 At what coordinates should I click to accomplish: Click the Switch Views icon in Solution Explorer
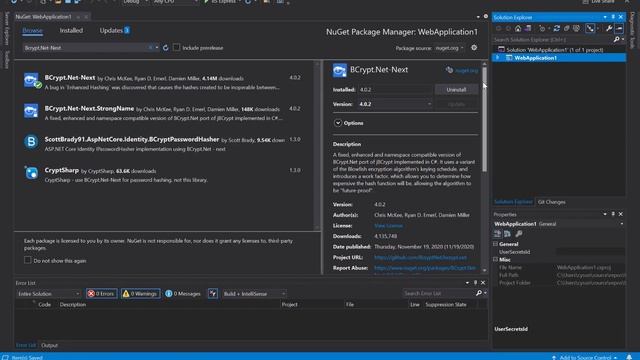coord(528,28)
